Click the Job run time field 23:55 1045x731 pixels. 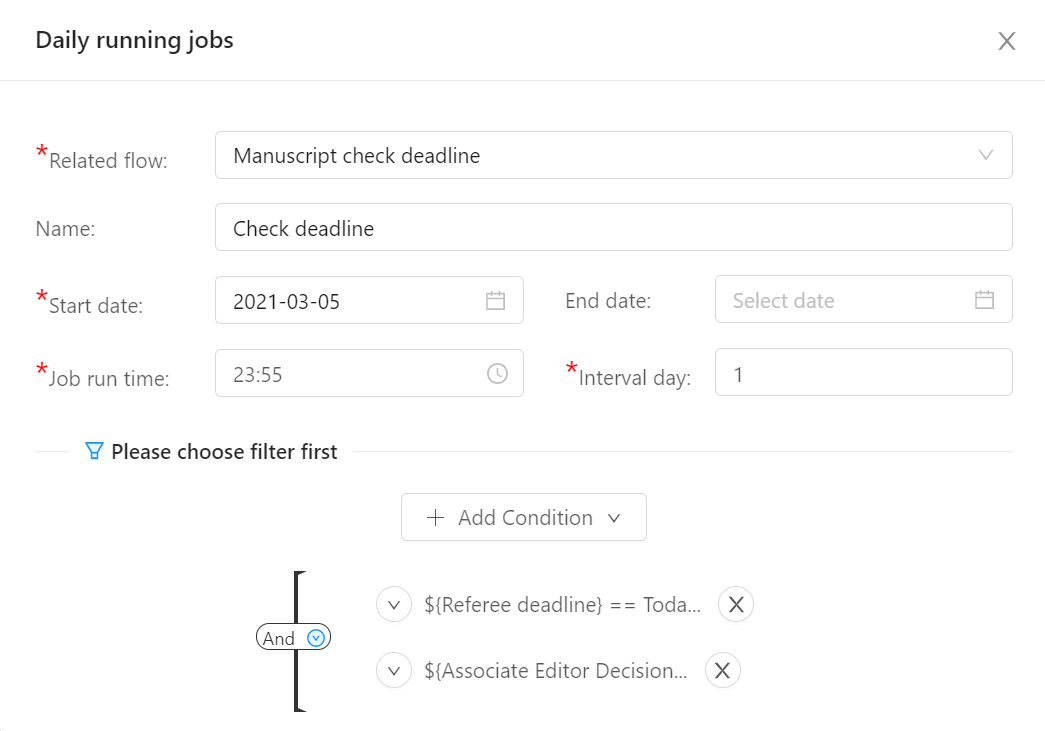coord(369,373)
